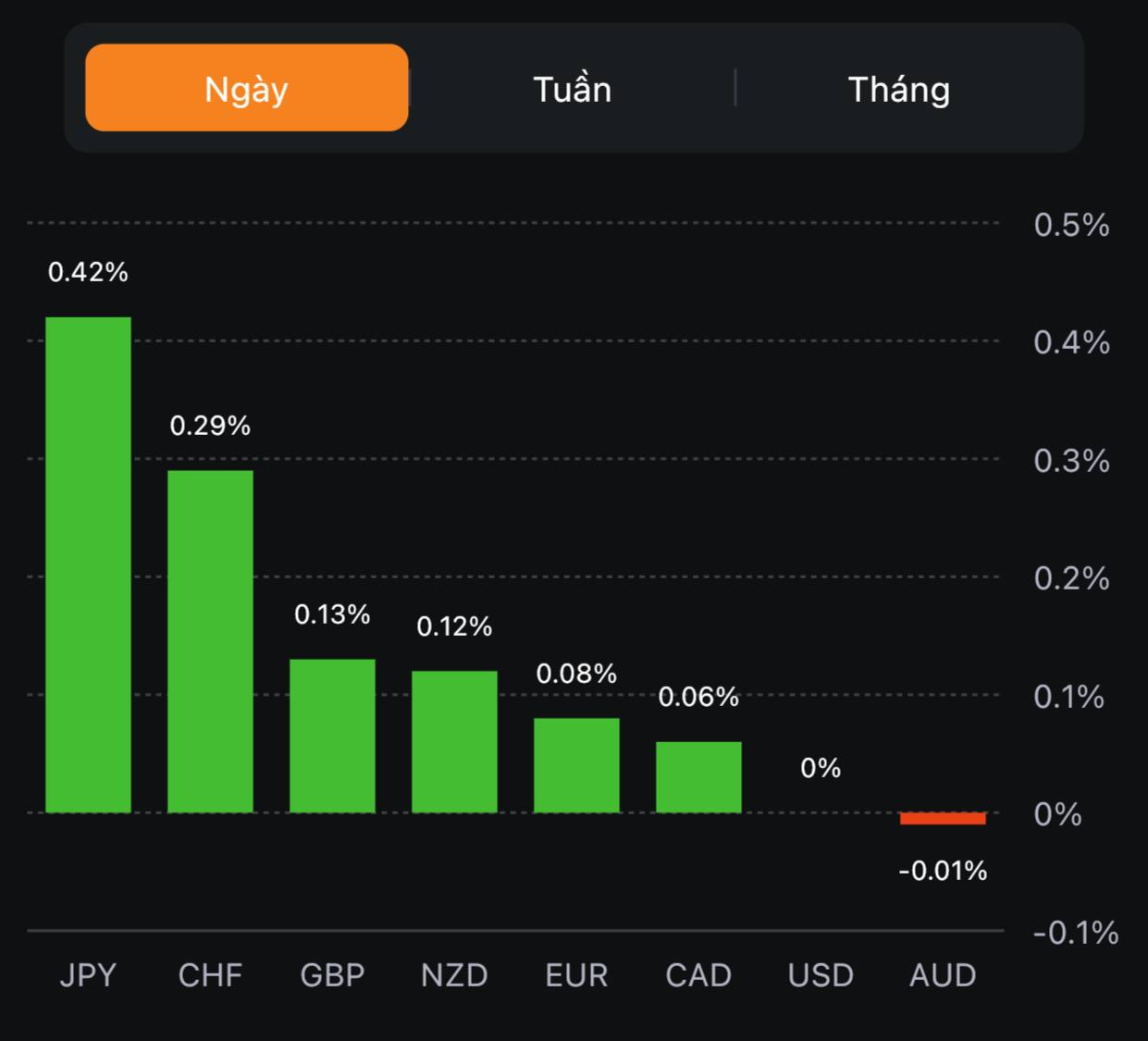Viewport: 1148px width, 1041px height.
Task: Click the 0.5% y-axis label
Action: (x=1071, y=225)
